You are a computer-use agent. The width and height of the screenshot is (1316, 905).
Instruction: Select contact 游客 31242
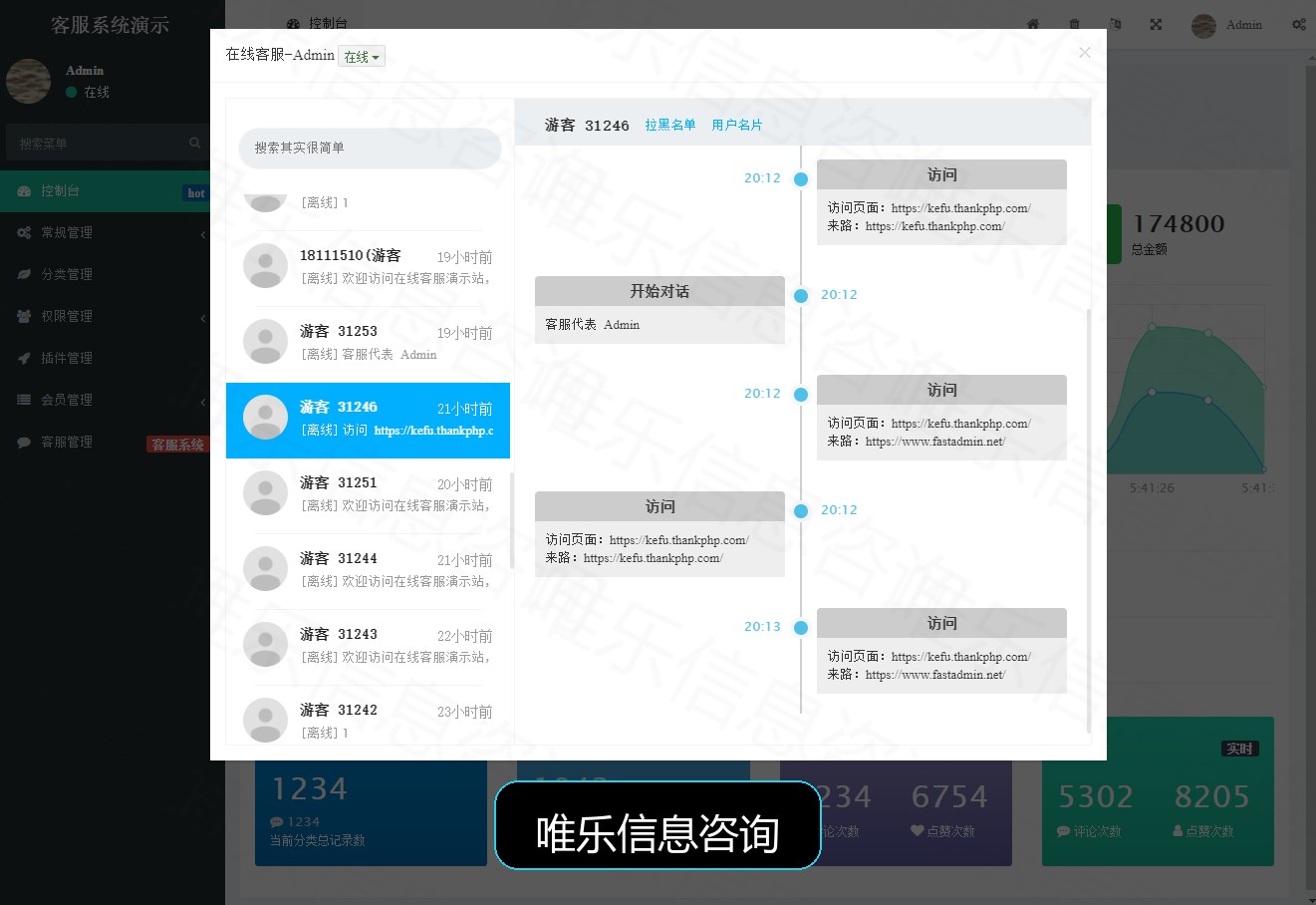tap(368, 717)
